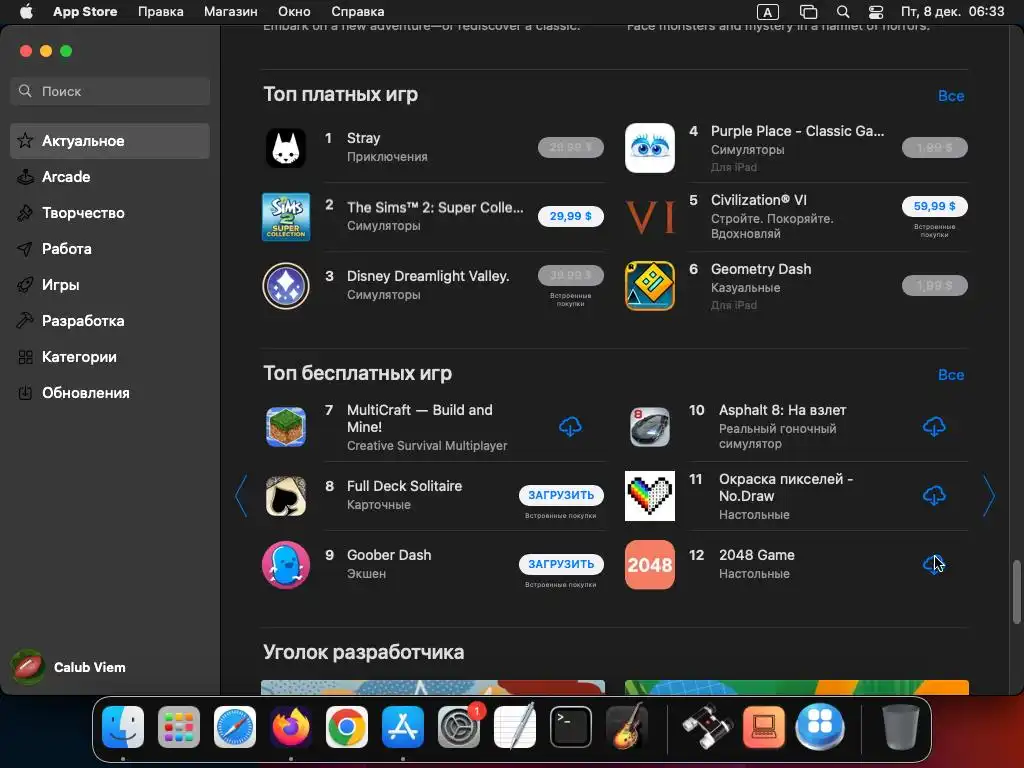The image size is (1024, 768).
Task: Click the Поиск search field
Action: click(110, 91)
